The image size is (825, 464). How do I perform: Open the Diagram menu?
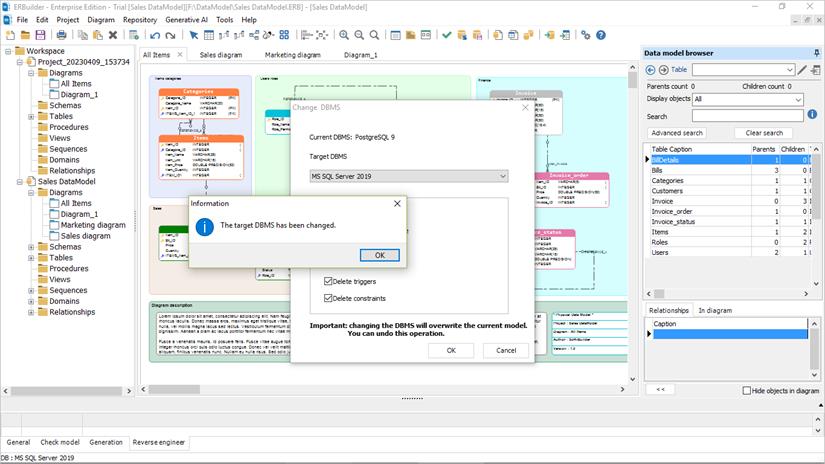(100, 19)
